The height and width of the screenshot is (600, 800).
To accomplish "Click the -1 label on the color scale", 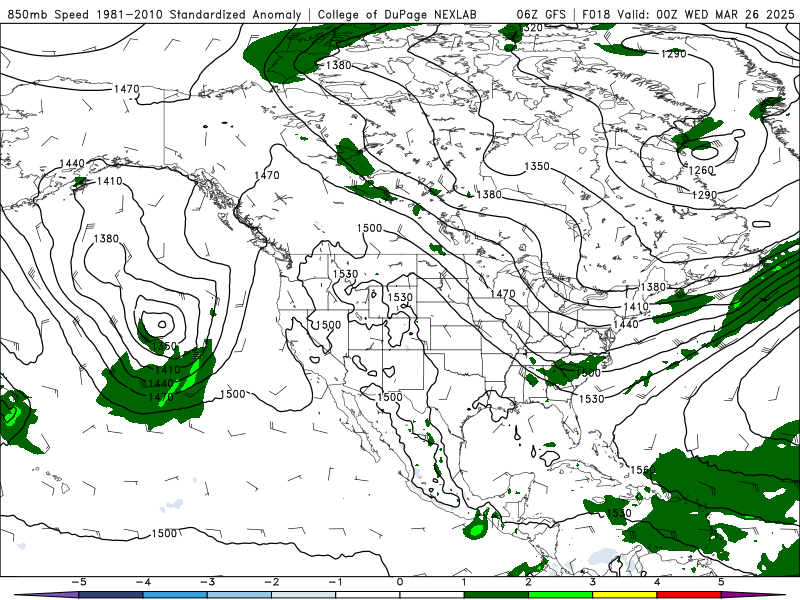I will pyautogui.click(x=335, y=582).
